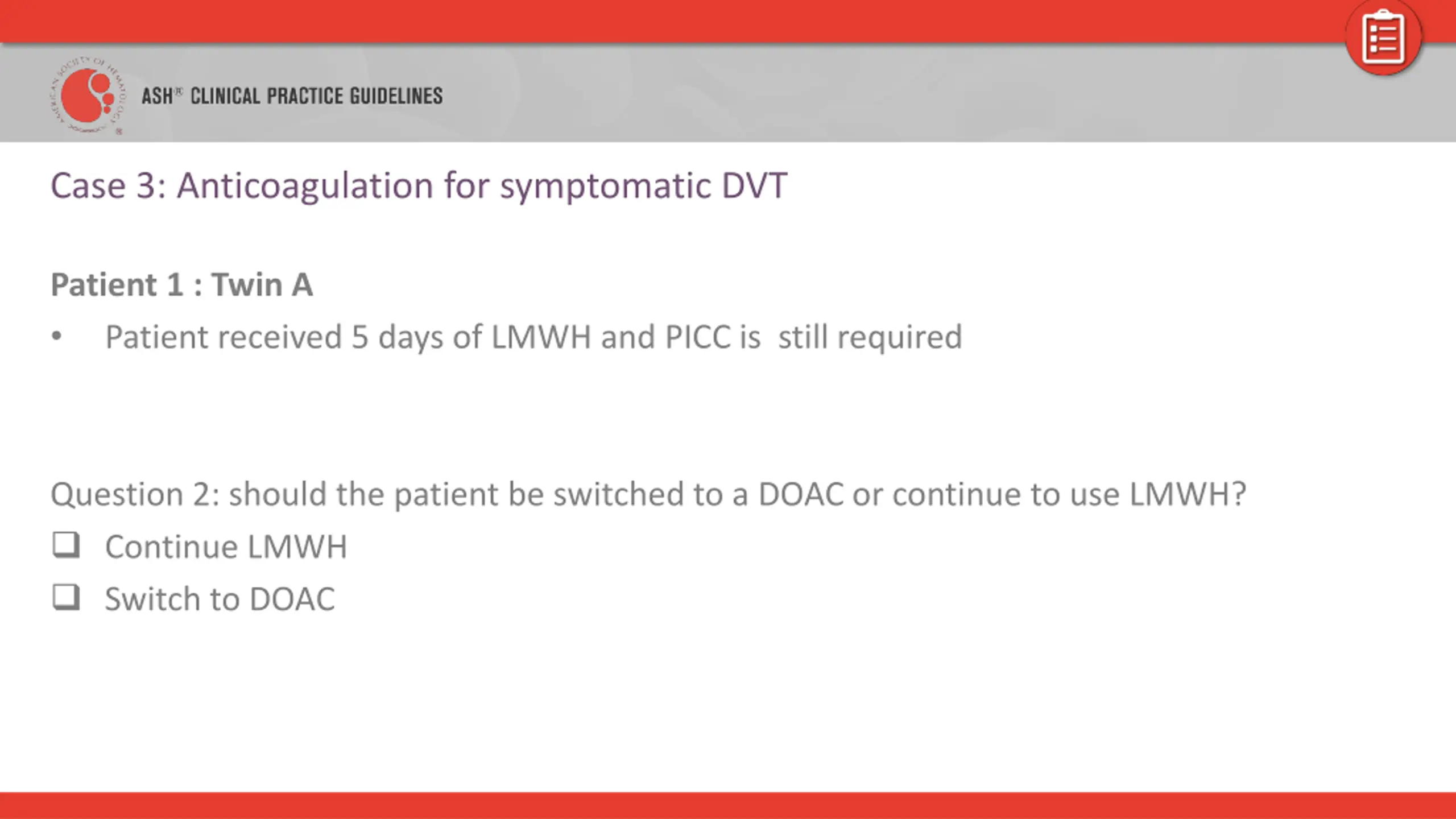Click the word PICC in the bullet
The image size is (1456, 819).
697,337
